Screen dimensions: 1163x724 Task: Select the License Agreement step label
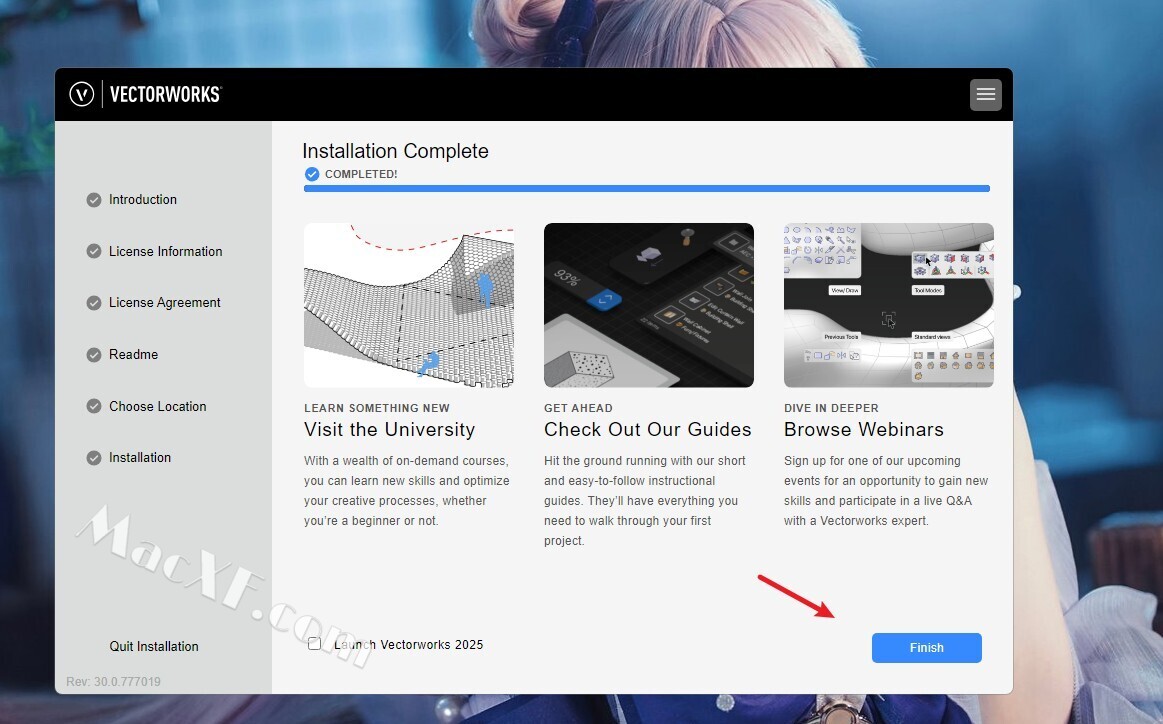point(165,303)
